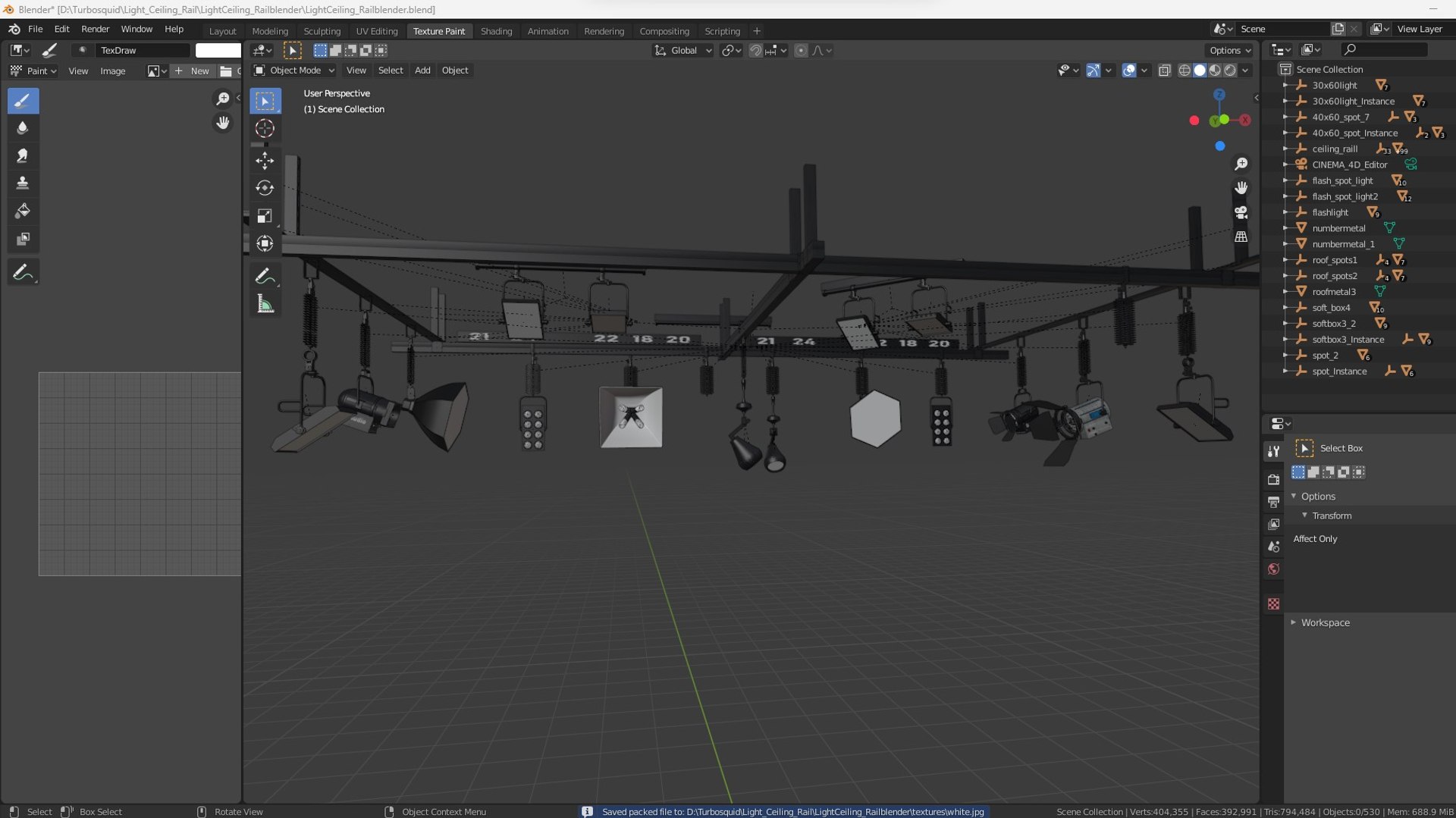Open the Global transform orientation dropdown
The width and height of the screenshot is (1456, 818).
[683, 51]
